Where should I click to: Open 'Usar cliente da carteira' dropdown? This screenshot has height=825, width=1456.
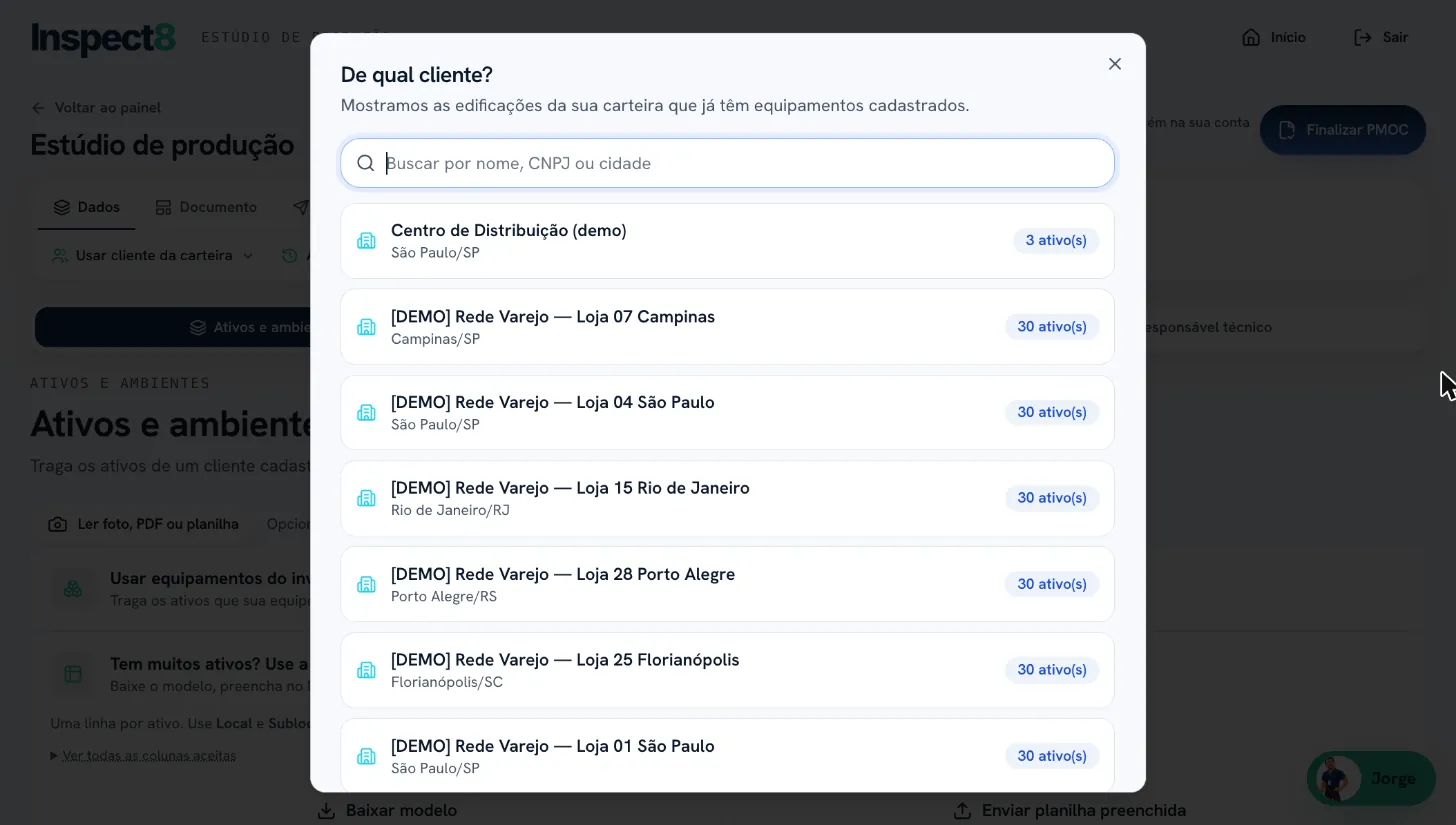click(x=153, y=255)
